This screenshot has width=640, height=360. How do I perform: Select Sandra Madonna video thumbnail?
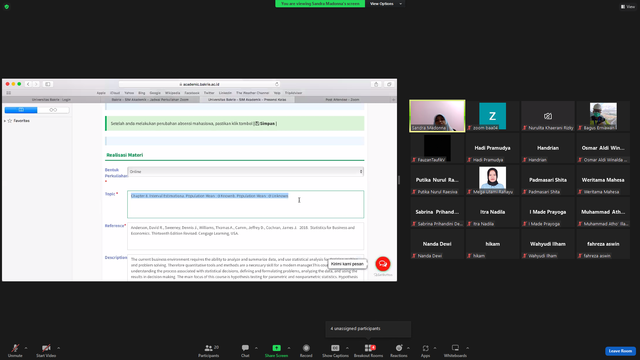437,116
